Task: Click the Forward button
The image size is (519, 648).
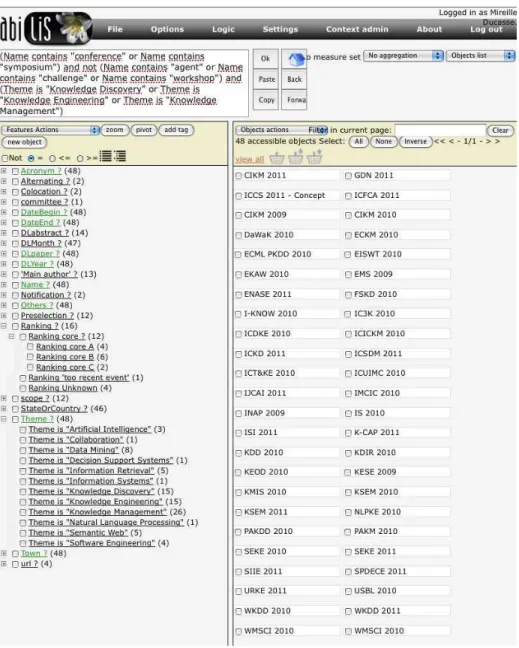Action: click(294, 100)
